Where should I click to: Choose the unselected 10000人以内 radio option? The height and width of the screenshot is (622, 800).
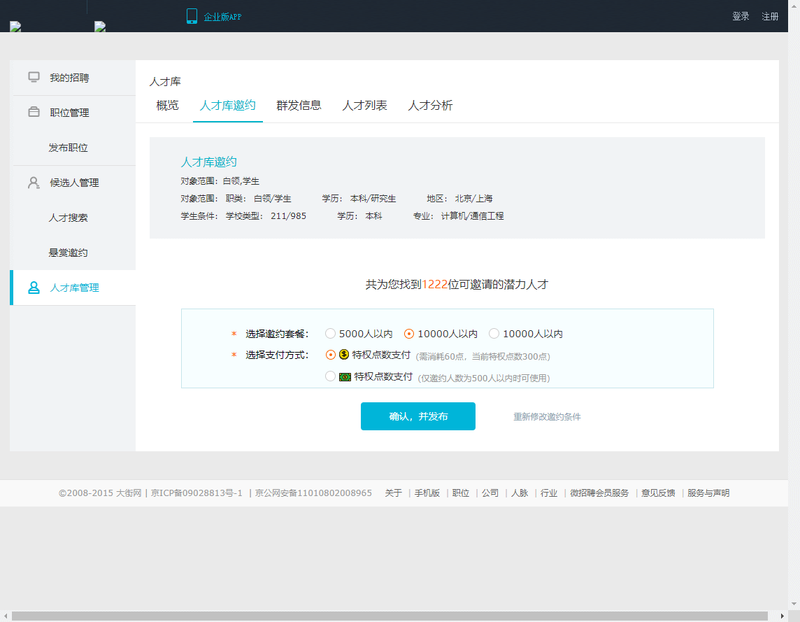pos(493,333)
